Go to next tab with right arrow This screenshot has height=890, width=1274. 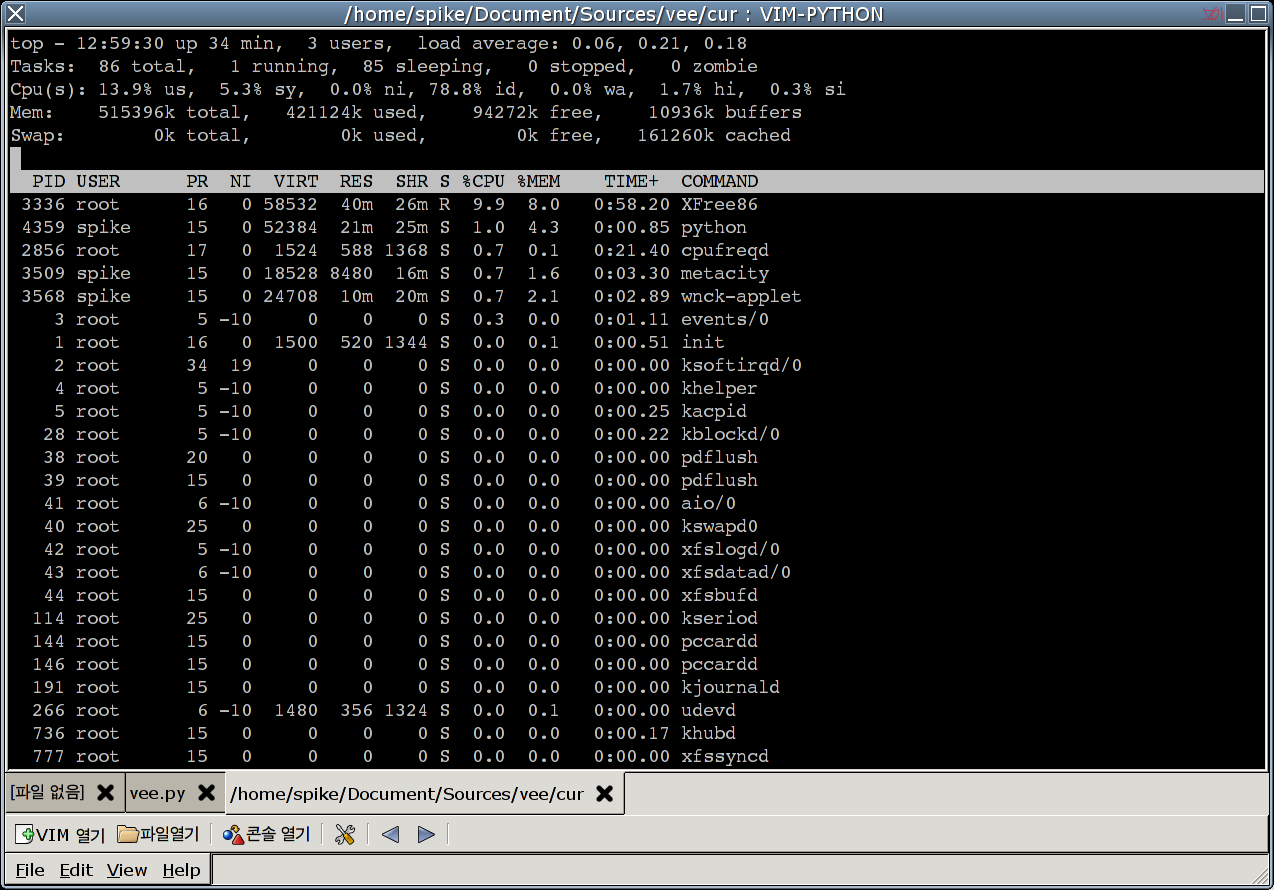426,834
